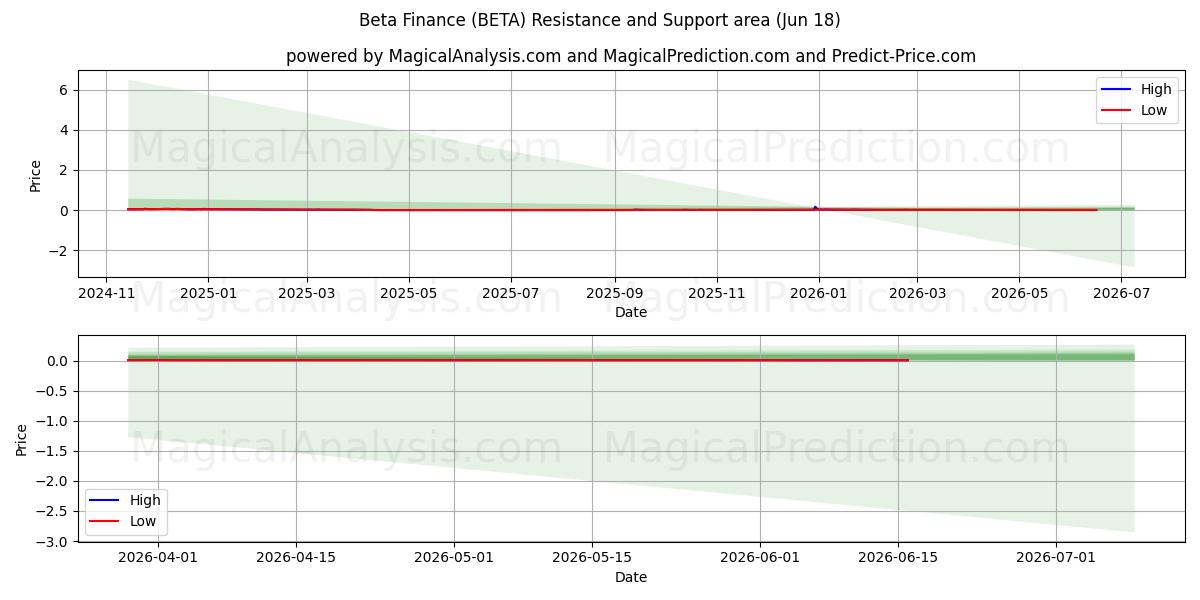Viewport: 1200px width, 600px height.
Task: Click the '−2' y-axis tick in top chart
Action: coord(58,251)
